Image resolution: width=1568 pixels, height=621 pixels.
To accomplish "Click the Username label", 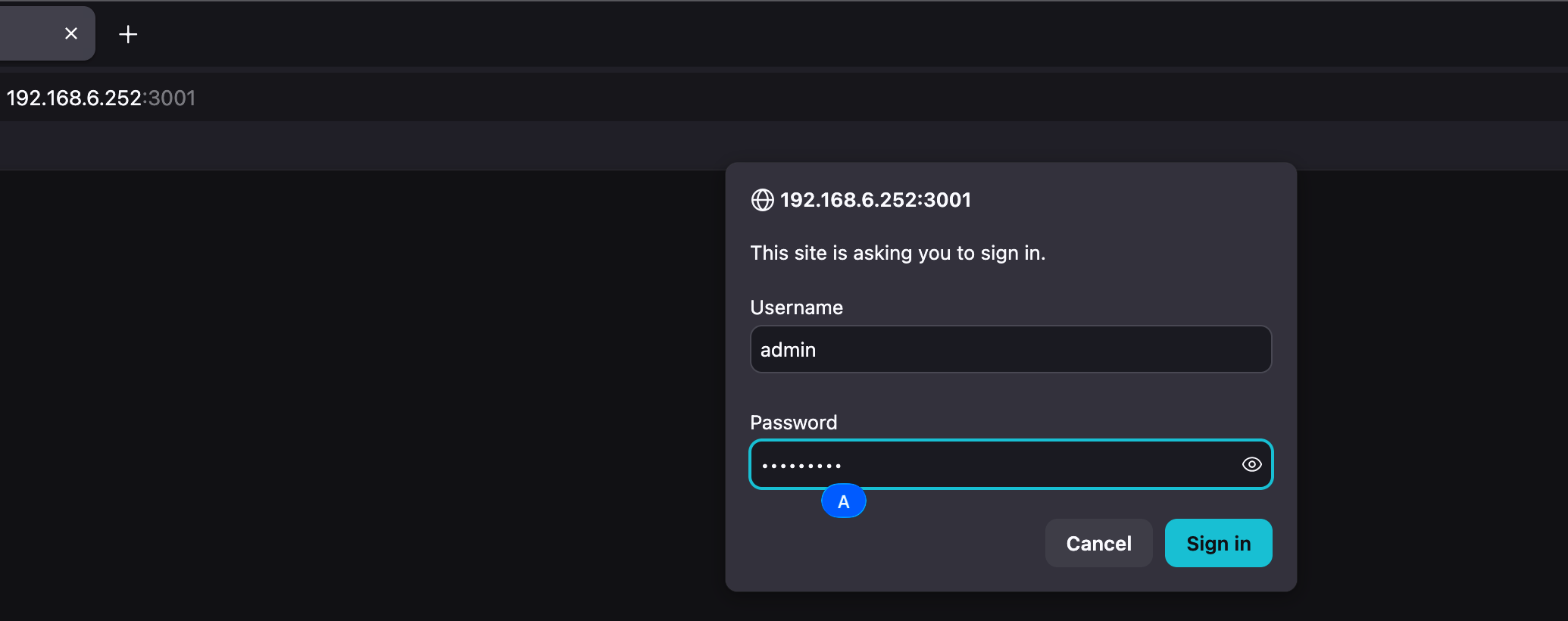I will [796, 307].
